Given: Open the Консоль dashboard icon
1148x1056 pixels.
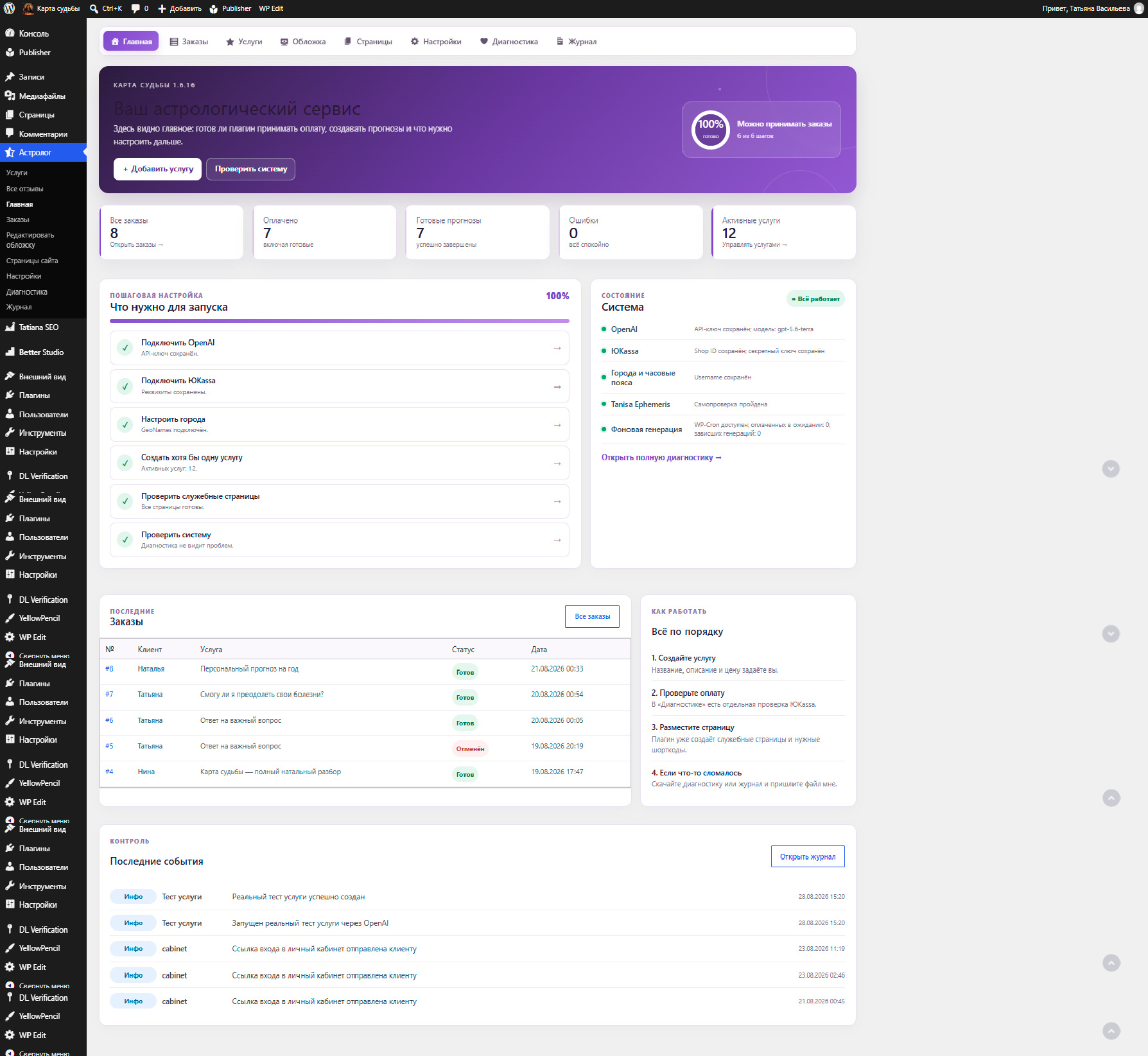Looking at the screenshot, I should click(x=10, y=33).
